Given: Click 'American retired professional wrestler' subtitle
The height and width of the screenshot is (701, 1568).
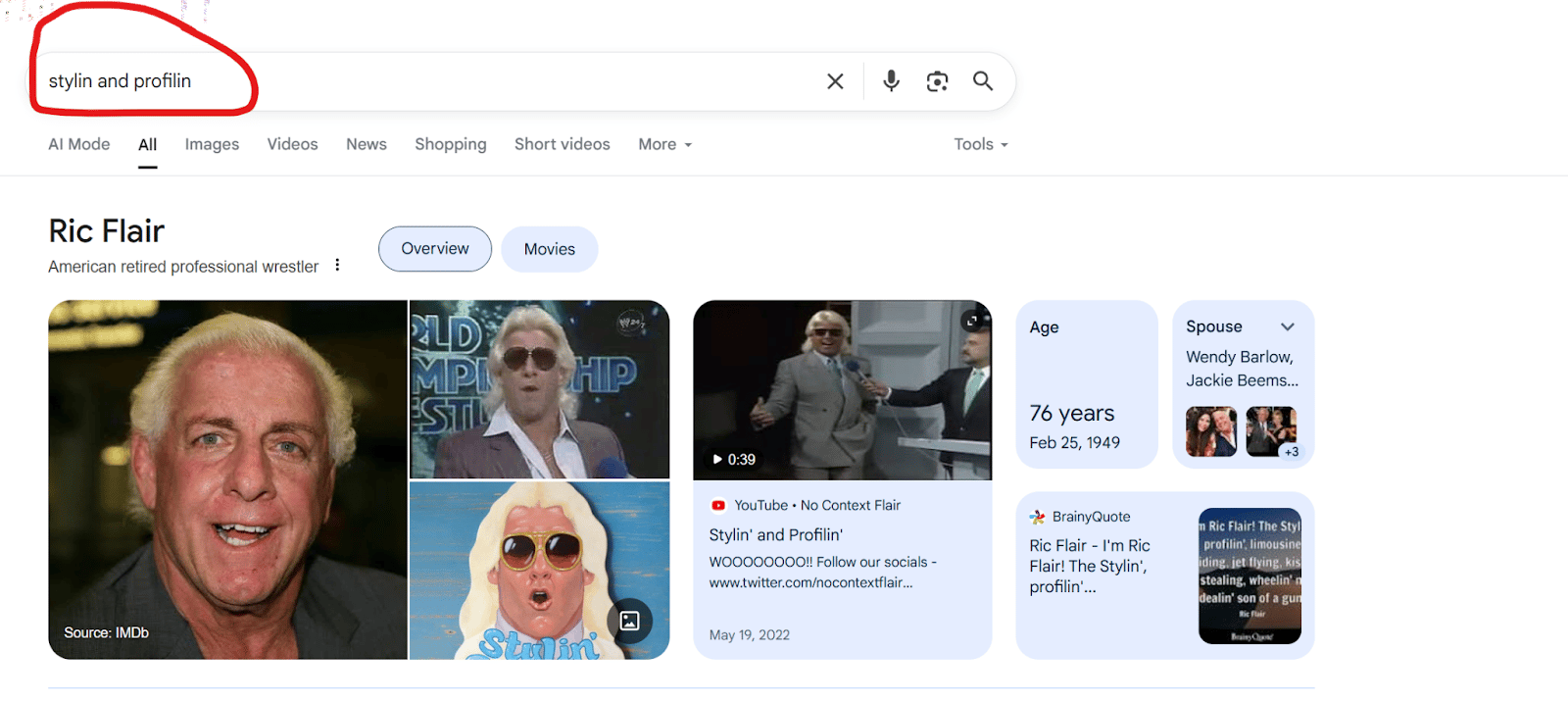Looking at the screenshot, I should (183, 267).
